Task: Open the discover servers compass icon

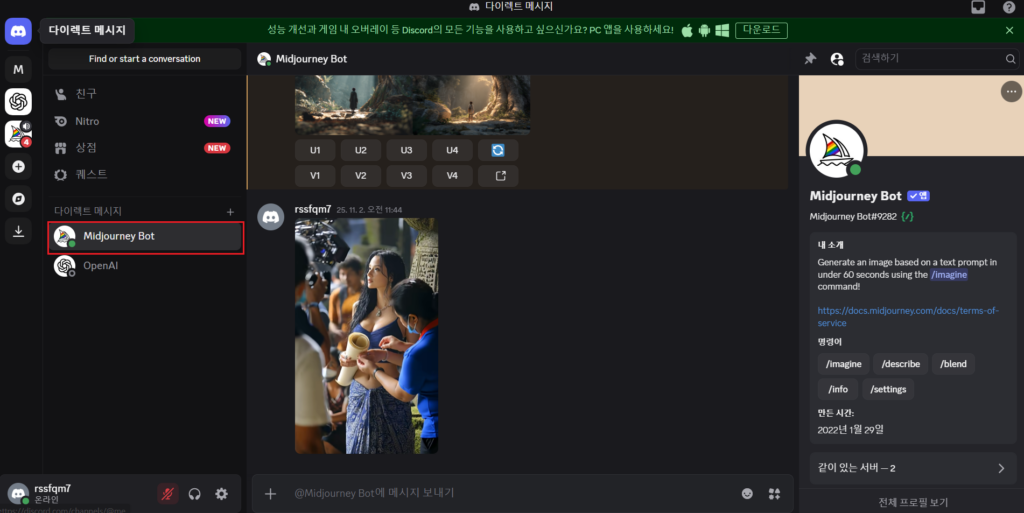Action: pyautogui.click(x=18, y=198)
